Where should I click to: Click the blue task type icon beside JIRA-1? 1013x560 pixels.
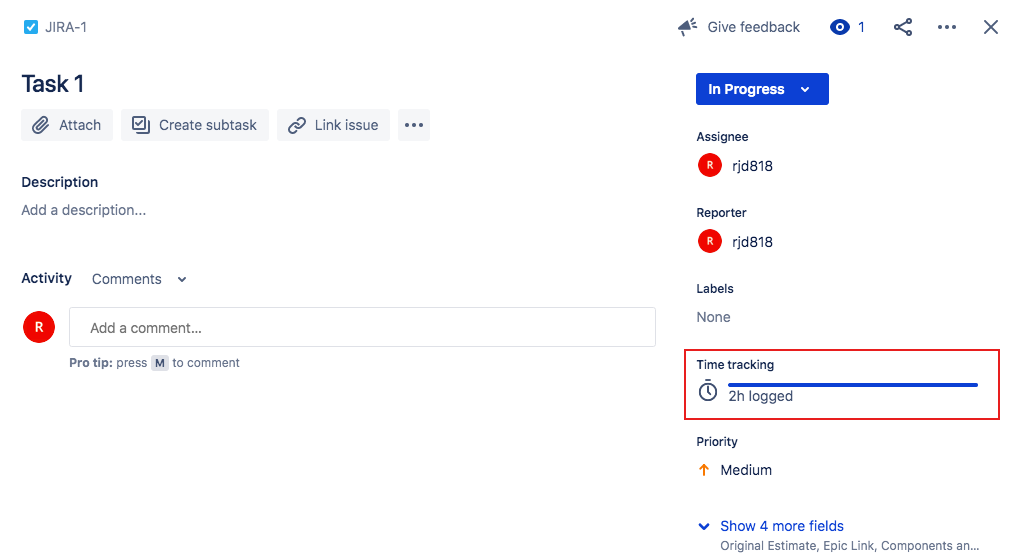[30, 27]
